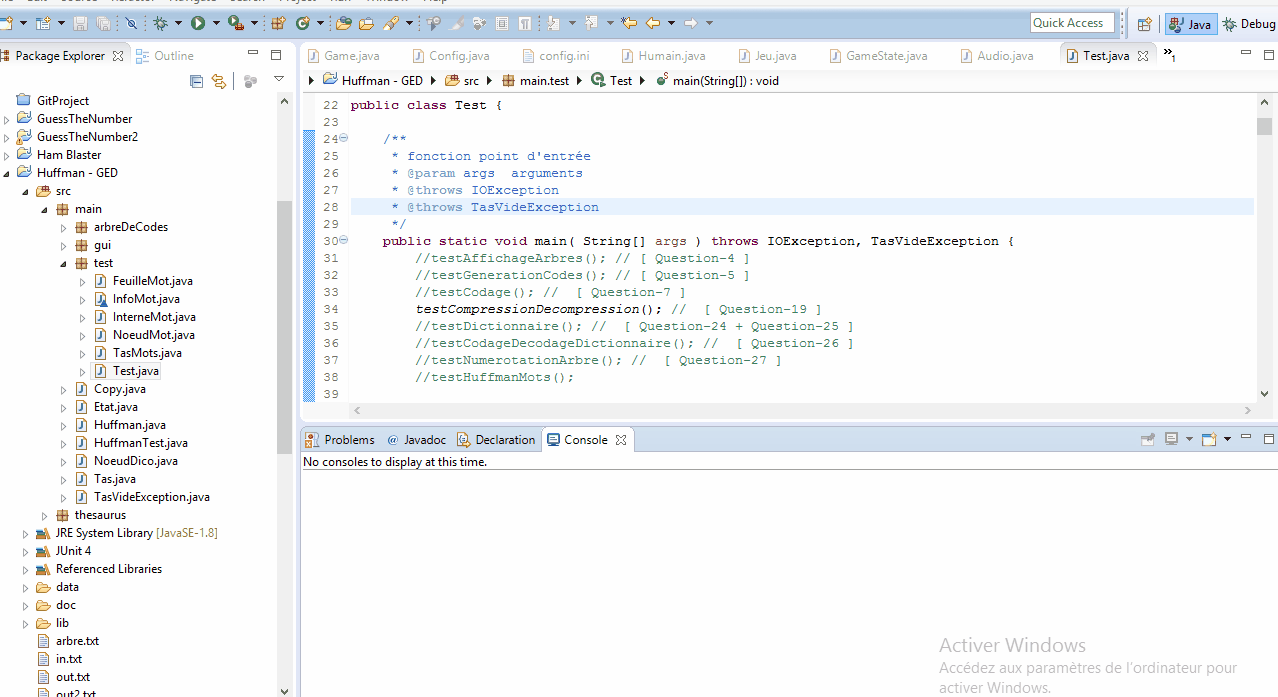Open the Outline view tab
The width and height of the screenshot is (1278, 697).
(x=165, y=56)
